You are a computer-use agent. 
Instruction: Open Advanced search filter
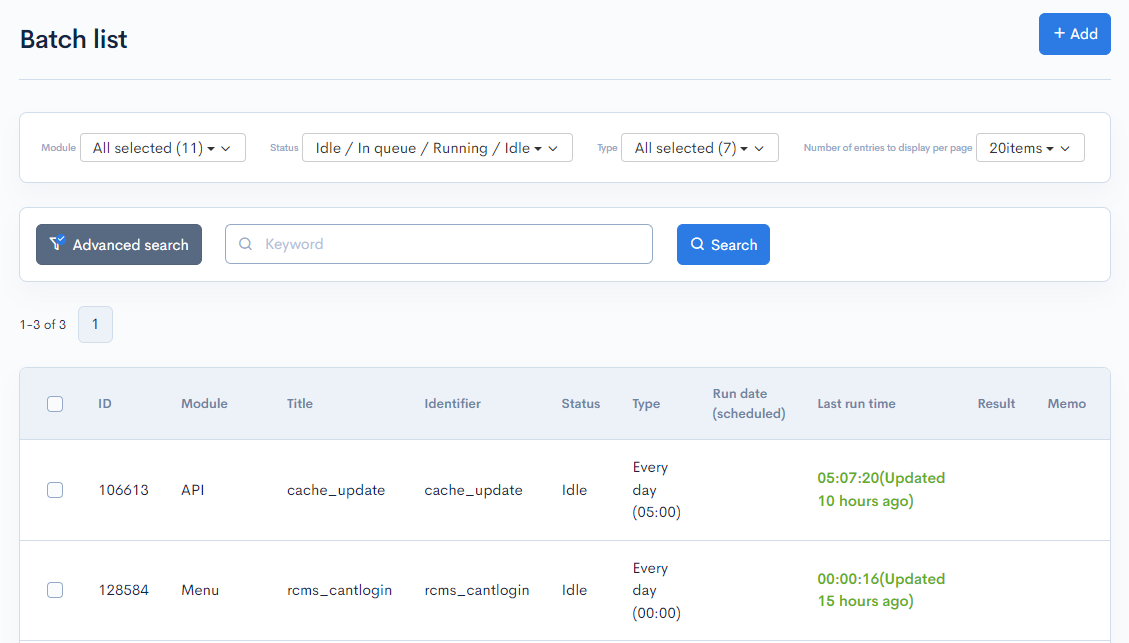[x=119, y=245]
